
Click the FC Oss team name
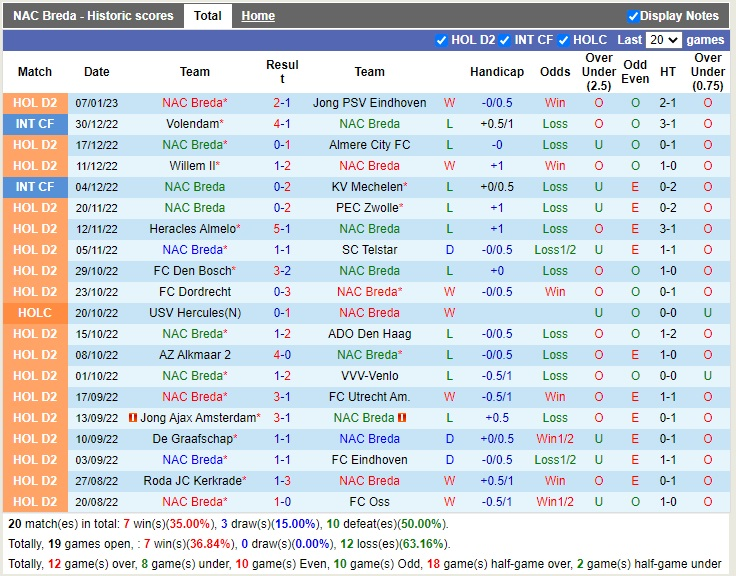(369, 501)
